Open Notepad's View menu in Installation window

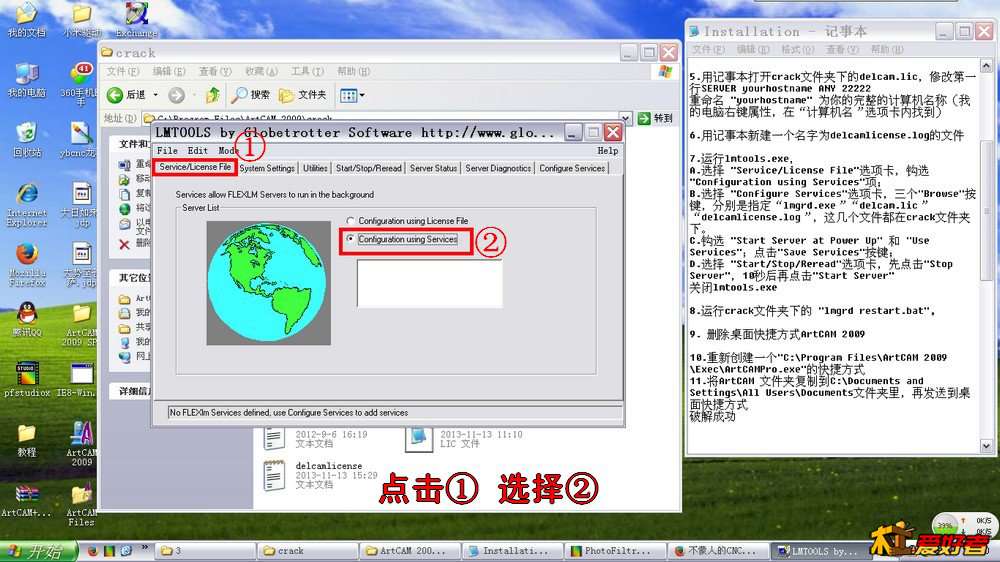click(x=842, y=49)
